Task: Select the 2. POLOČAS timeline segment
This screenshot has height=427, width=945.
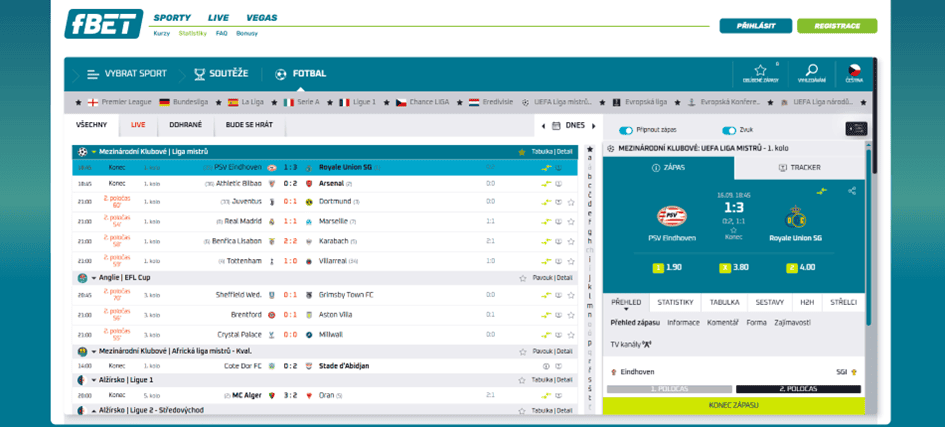Action: (x=798, y=389)
